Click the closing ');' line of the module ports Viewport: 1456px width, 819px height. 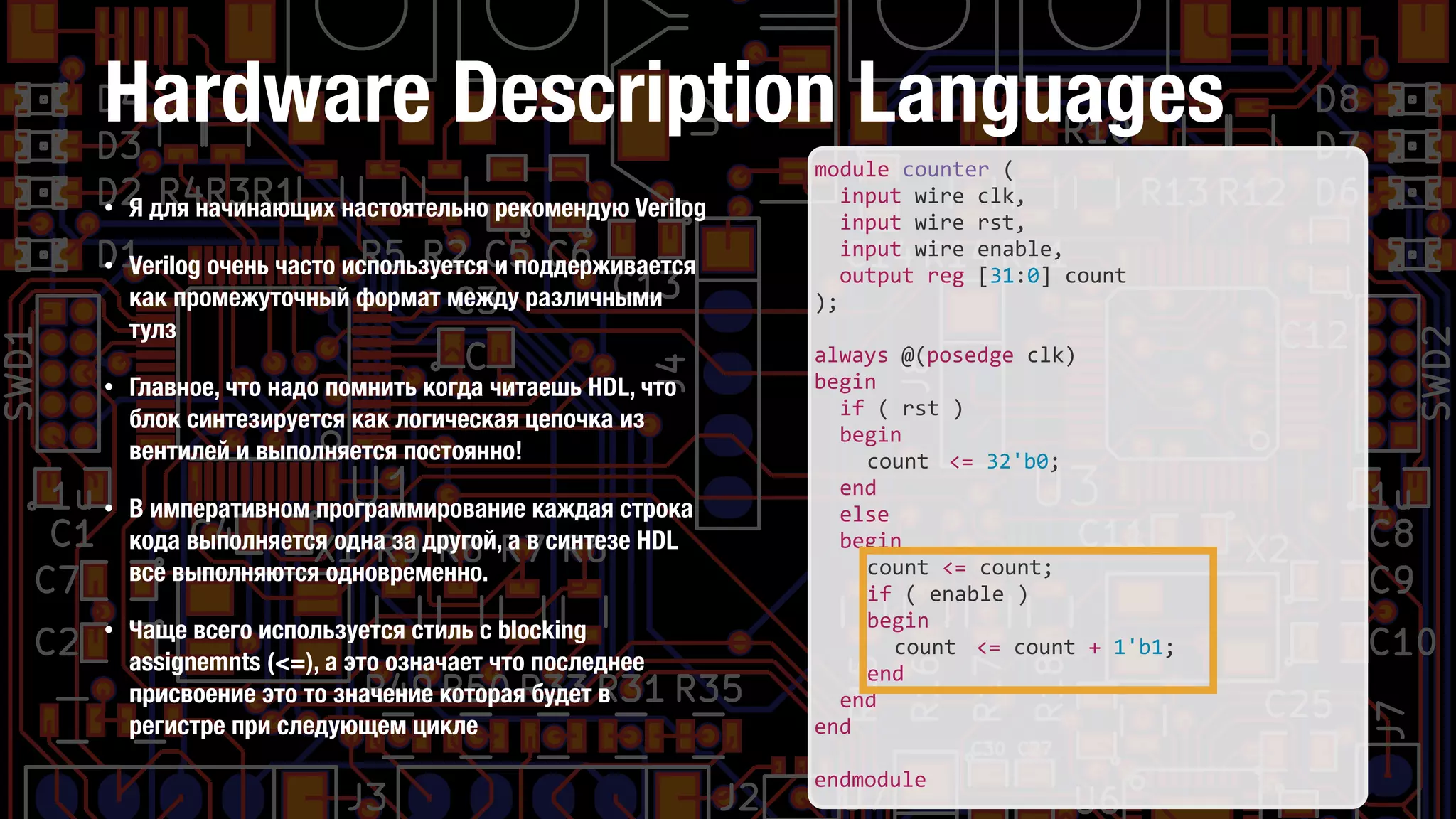click(826, 303)
